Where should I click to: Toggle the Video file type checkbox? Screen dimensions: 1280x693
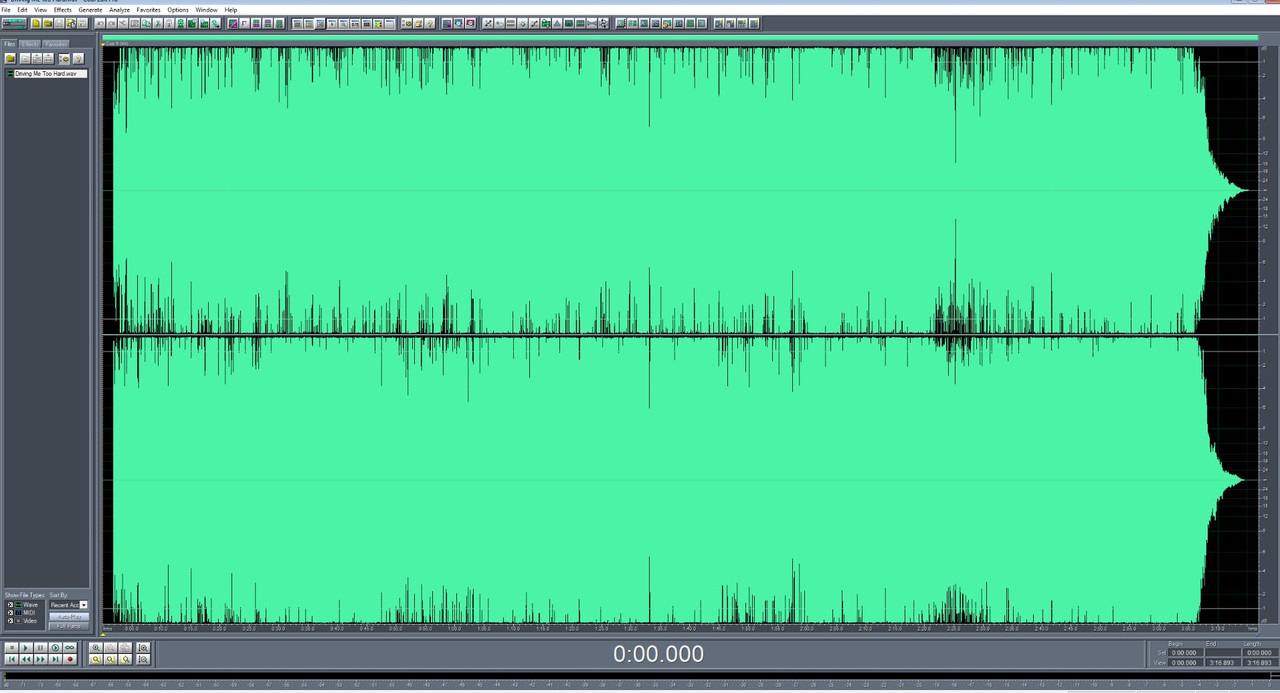(10, 621)
